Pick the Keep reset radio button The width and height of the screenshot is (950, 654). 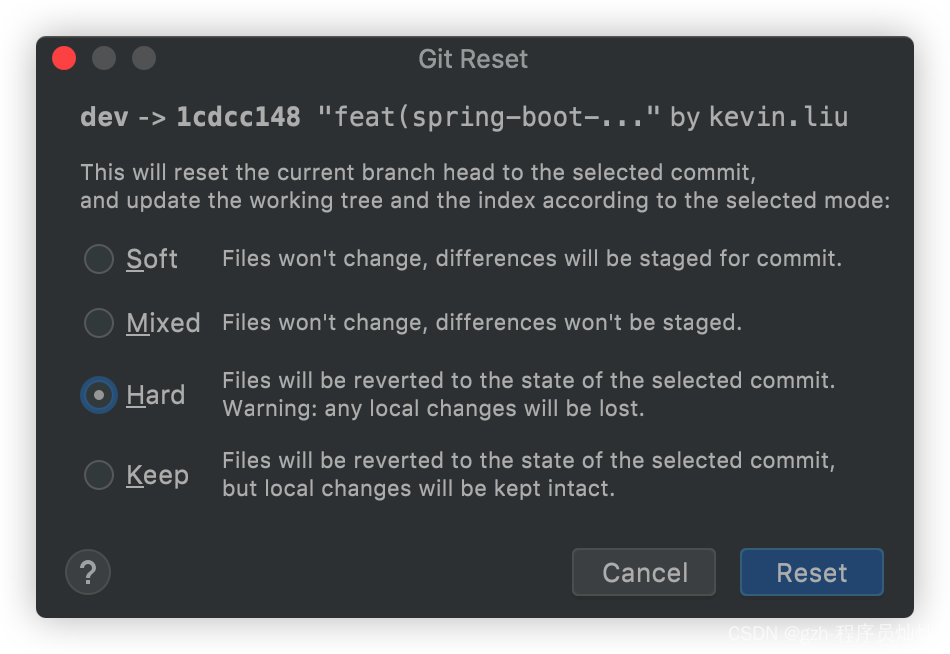coord(99,475)
